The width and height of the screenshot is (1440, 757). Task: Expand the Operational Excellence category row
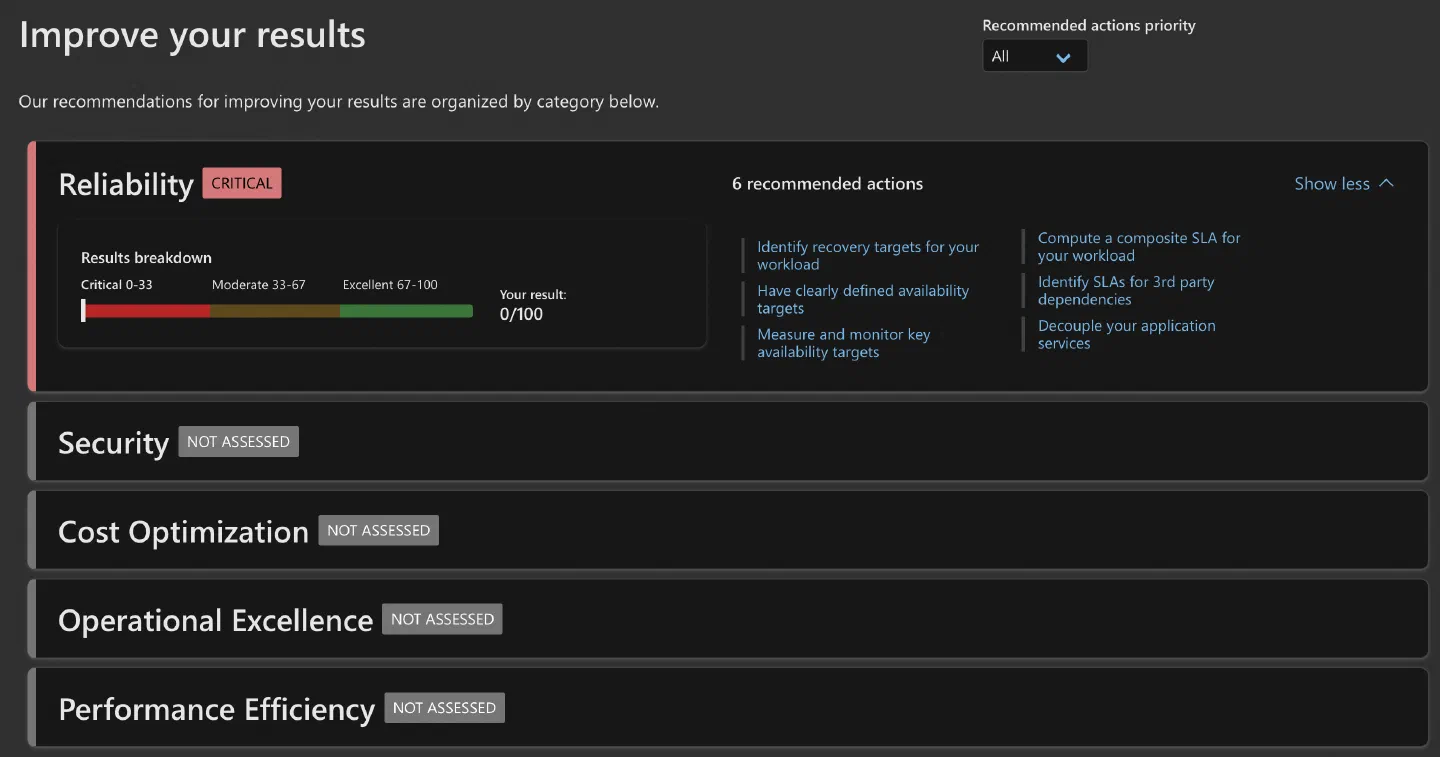[728, 620]
